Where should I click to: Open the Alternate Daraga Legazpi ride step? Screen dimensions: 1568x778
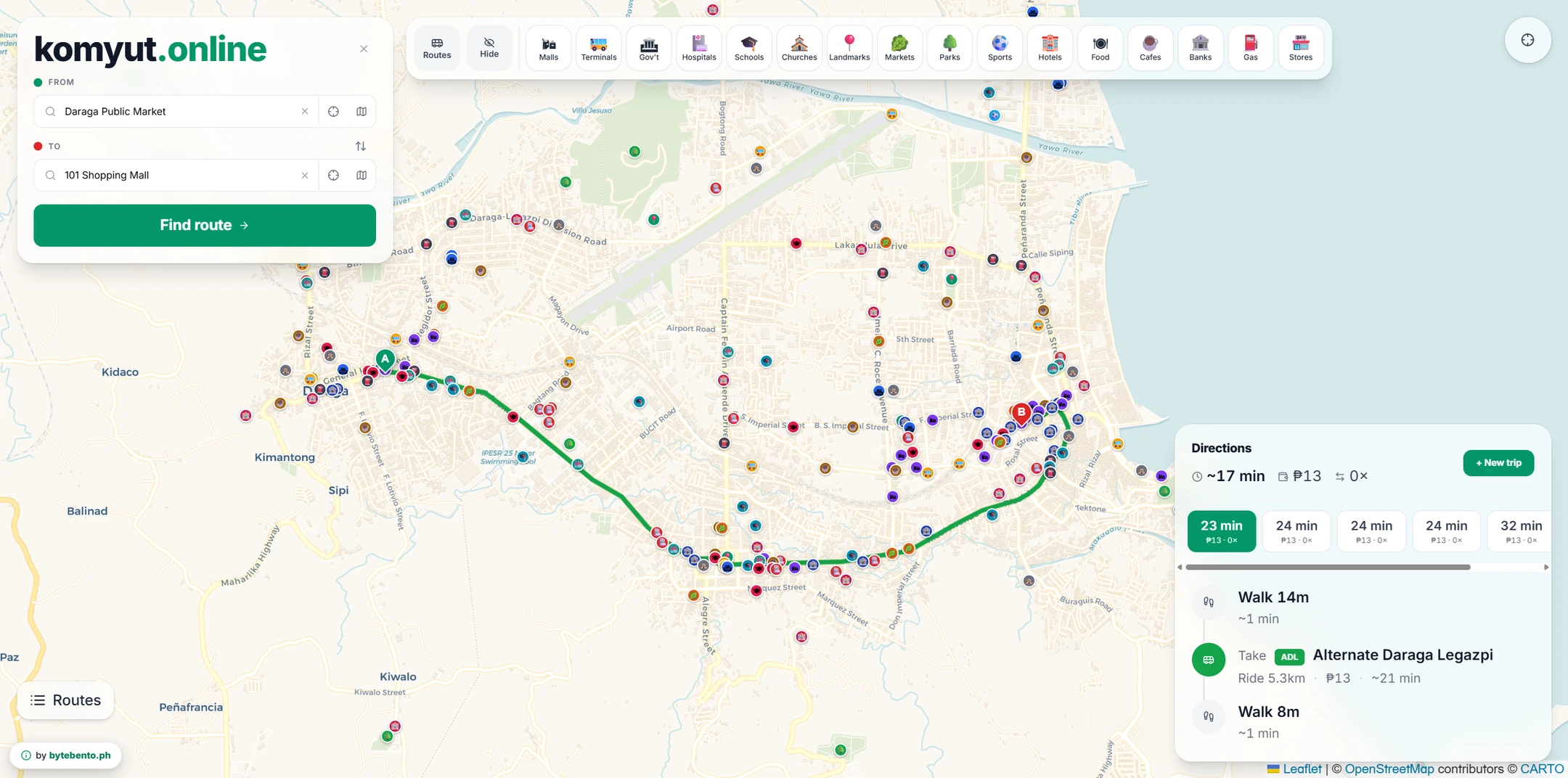coord(1363,666)
